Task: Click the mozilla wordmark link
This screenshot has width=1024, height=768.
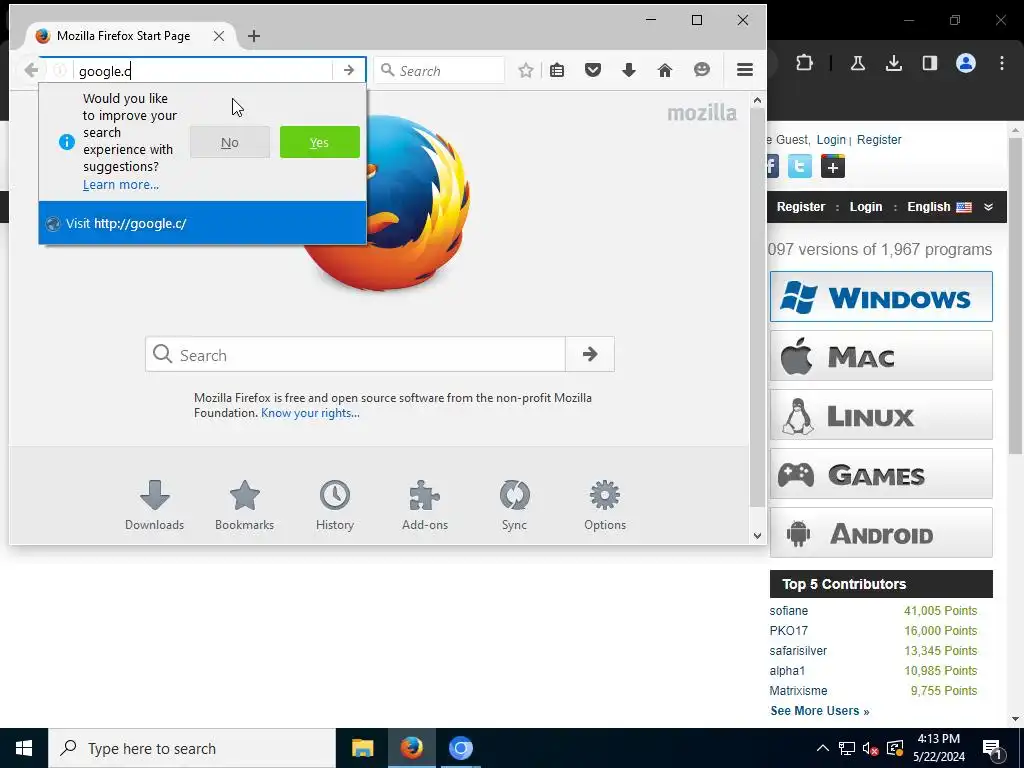Action: 702,113
